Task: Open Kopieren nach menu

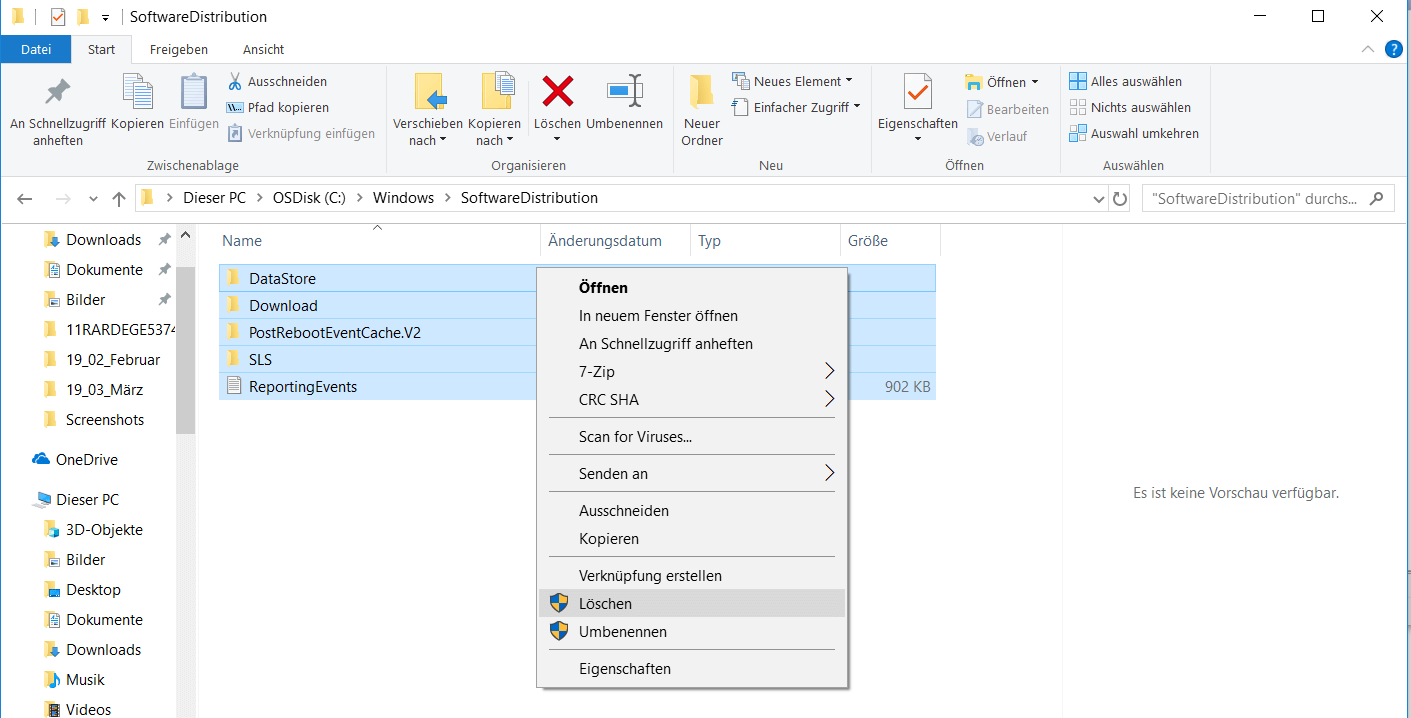Action: pos(495,111)
